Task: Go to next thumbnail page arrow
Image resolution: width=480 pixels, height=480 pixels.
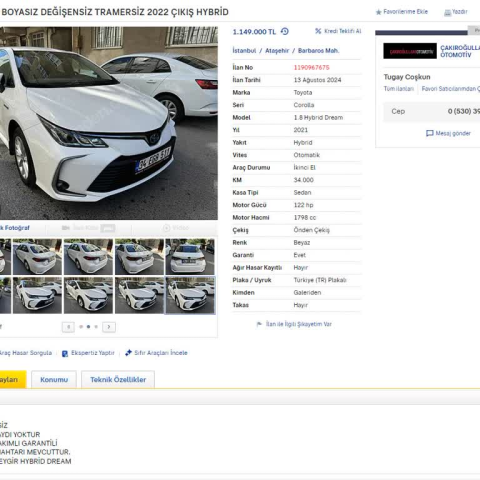Action: (x=109, y=327)
